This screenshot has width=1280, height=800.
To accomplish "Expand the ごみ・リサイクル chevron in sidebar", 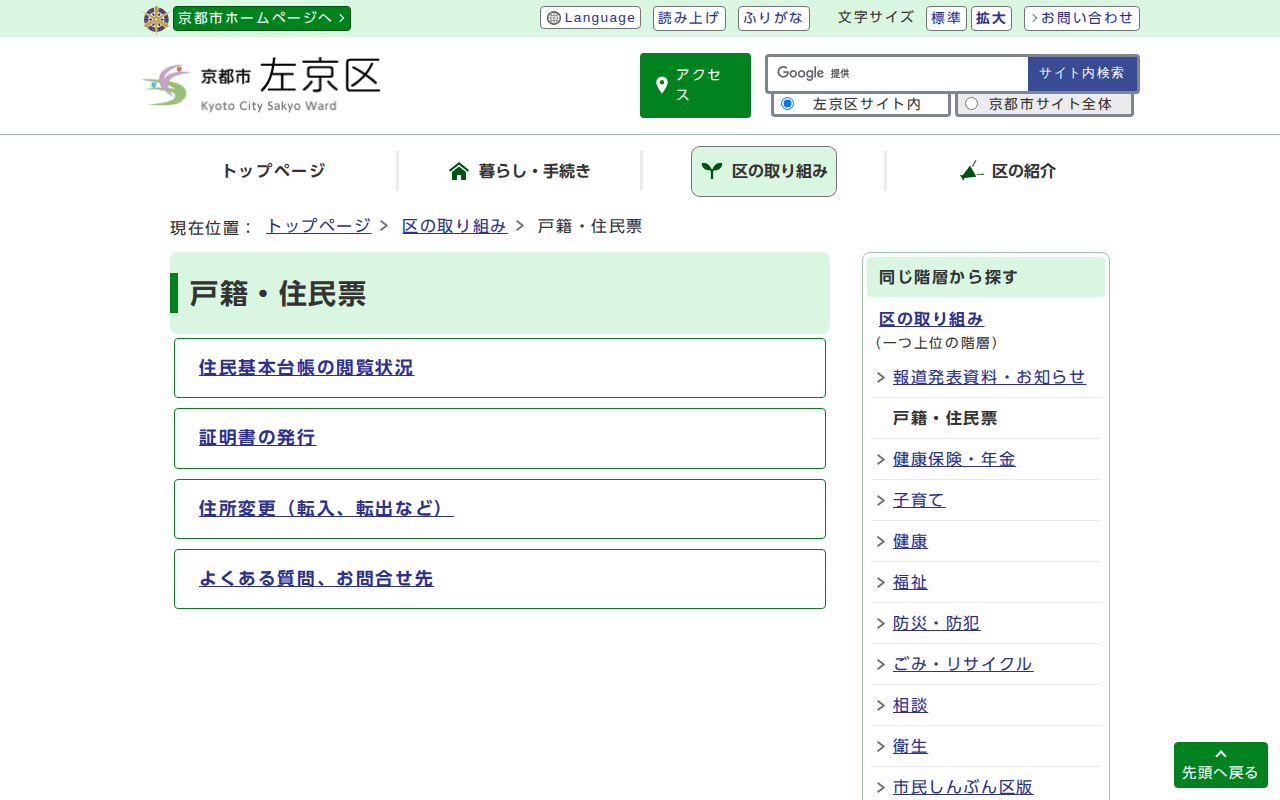I will [881, 665].
